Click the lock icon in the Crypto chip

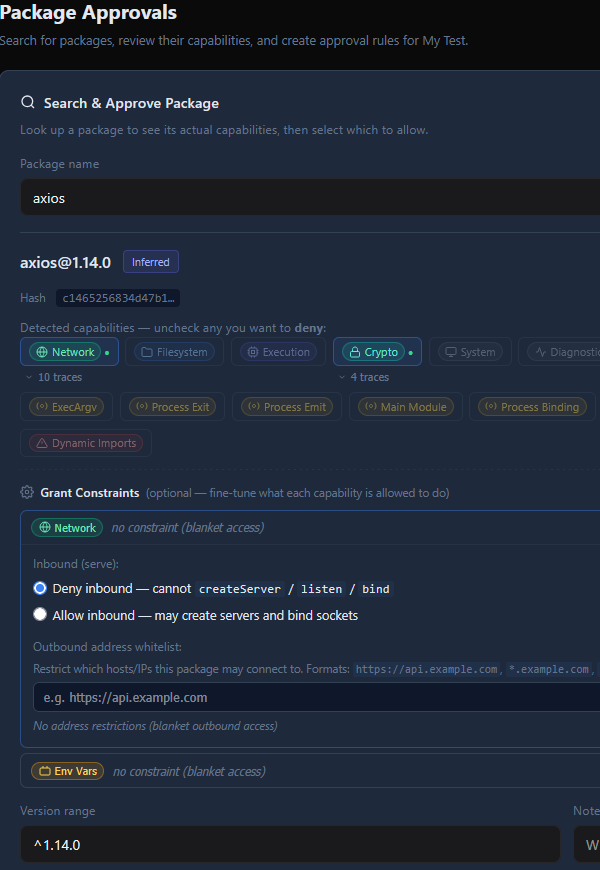pos(355,352)
